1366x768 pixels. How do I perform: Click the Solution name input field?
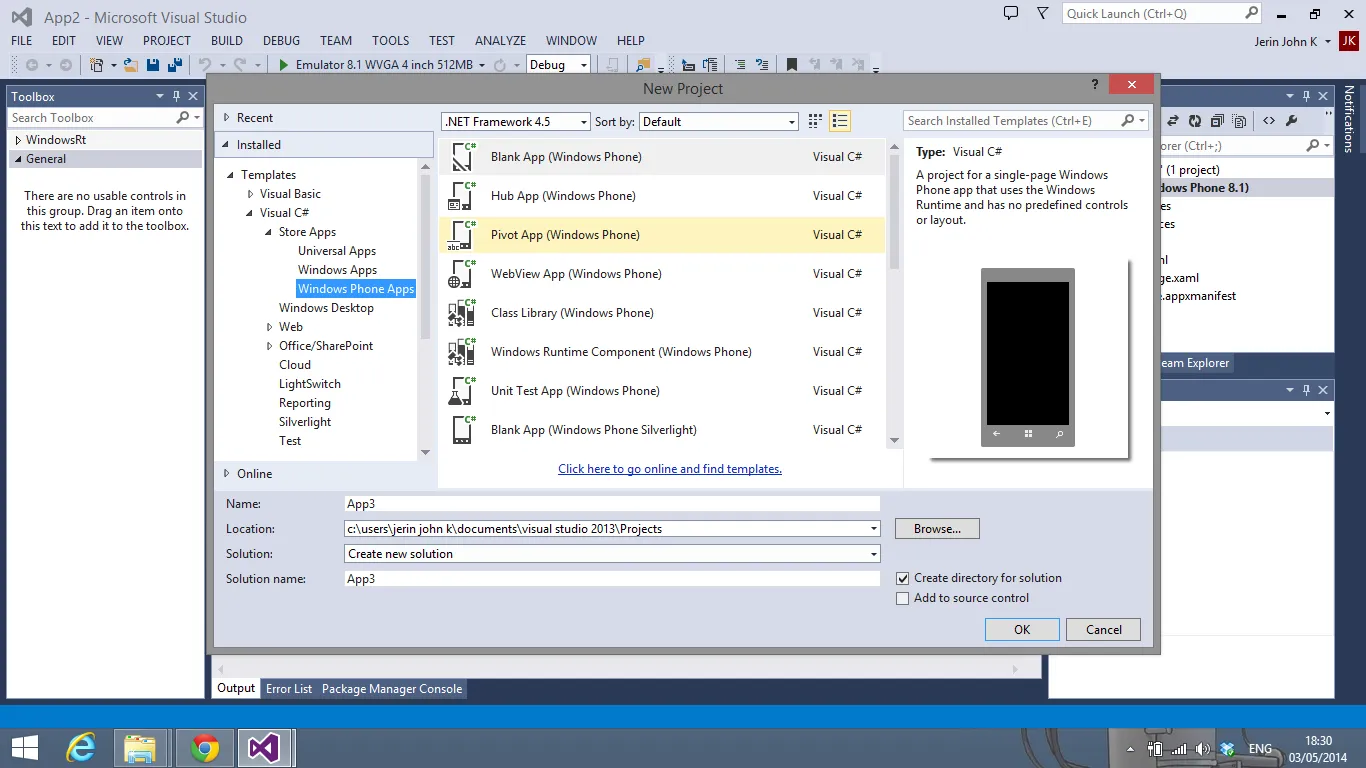pos(612,579)
